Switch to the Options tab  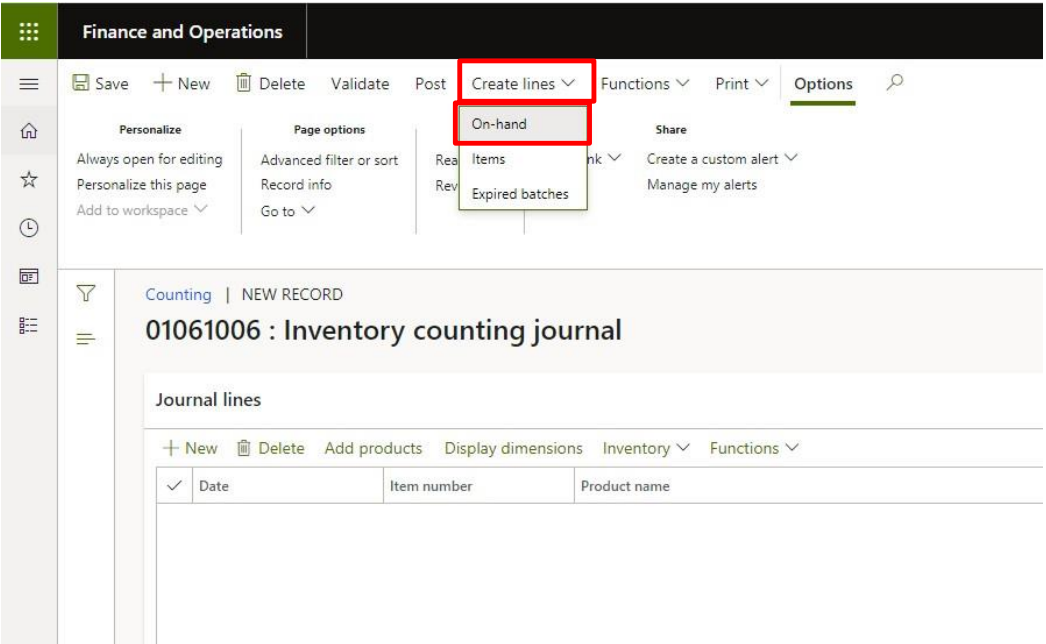823,84
